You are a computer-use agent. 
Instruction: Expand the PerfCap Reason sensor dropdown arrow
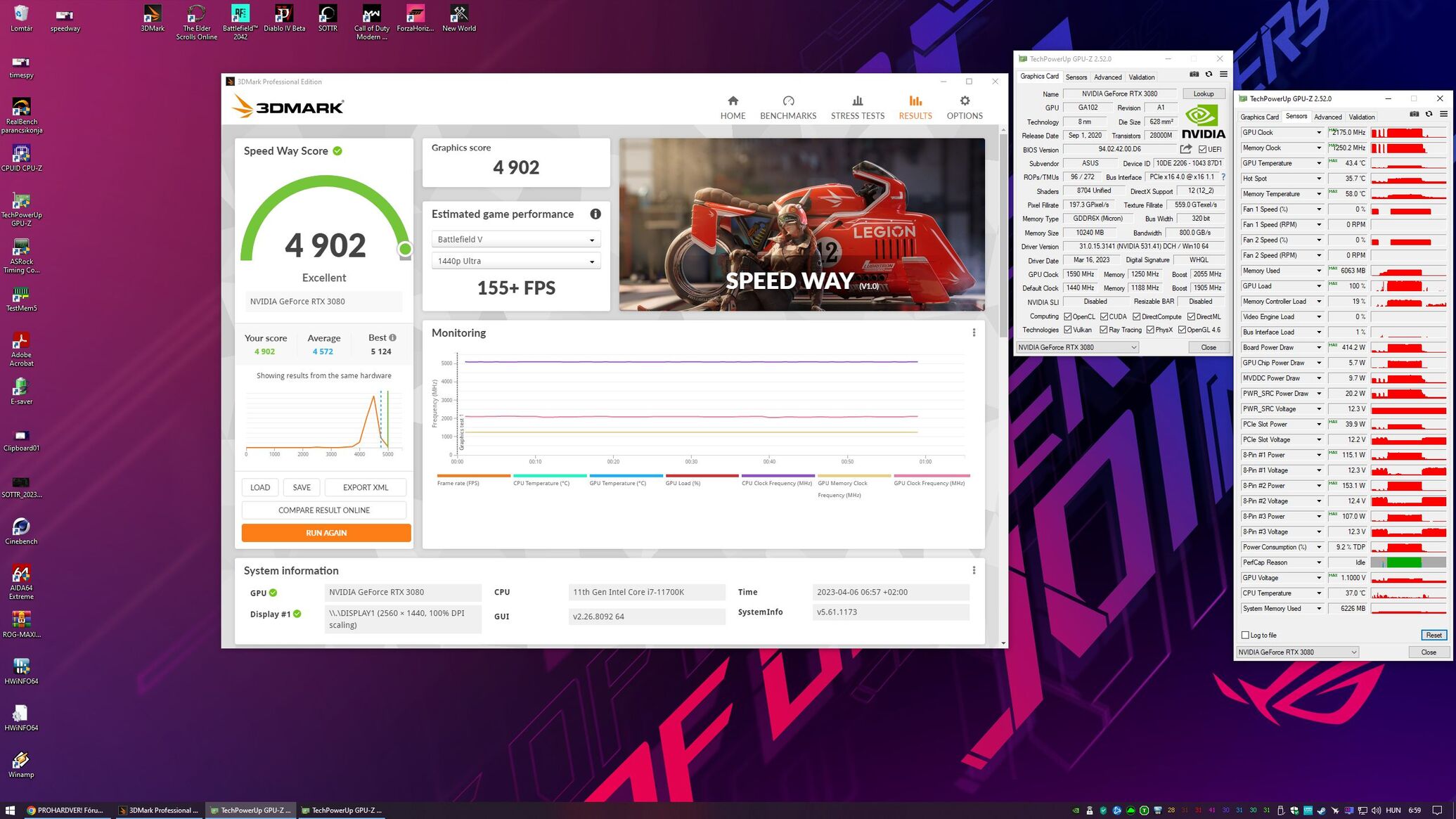1319,563
